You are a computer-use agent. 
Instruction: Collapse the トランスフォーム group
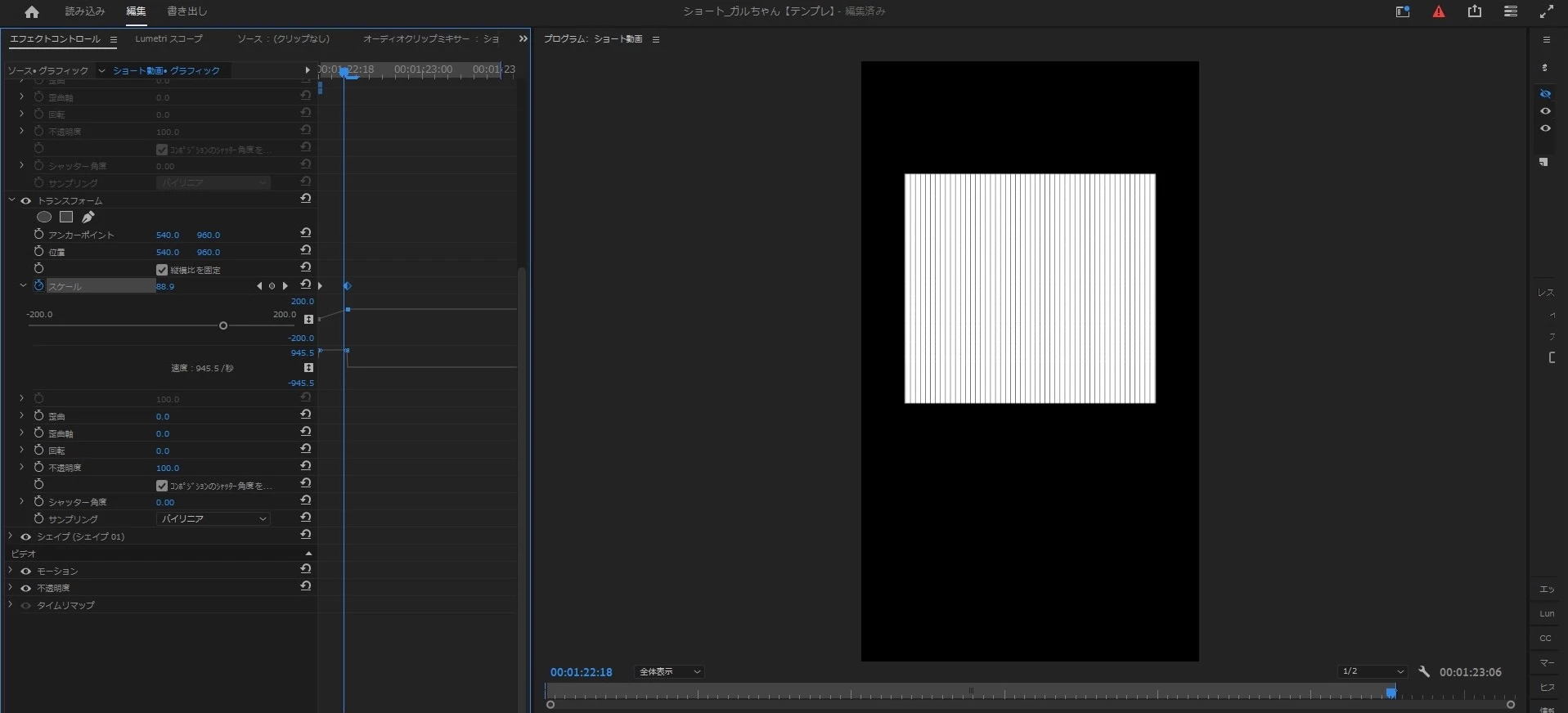click(x=11, y=200)
